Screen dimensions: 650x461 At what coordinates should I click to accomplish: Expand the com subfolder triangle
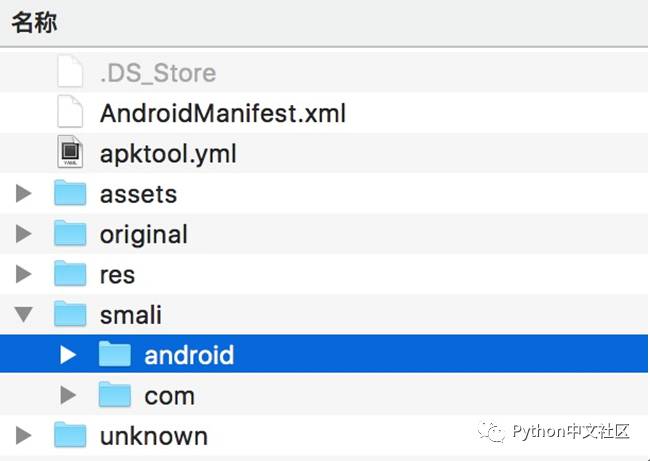pyautogui.click(x=68, y=396)
